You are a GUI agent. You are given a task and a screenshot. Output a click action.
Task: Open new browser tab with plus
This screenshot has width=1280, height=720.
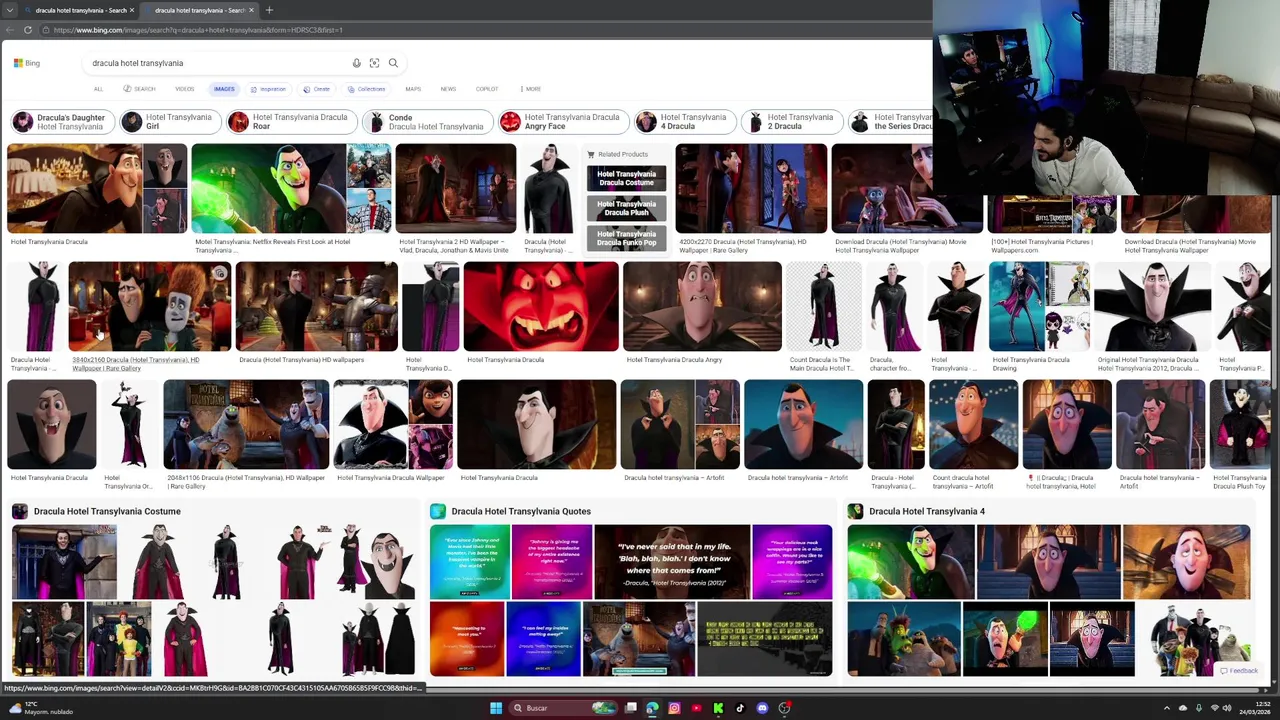point(269,10)
